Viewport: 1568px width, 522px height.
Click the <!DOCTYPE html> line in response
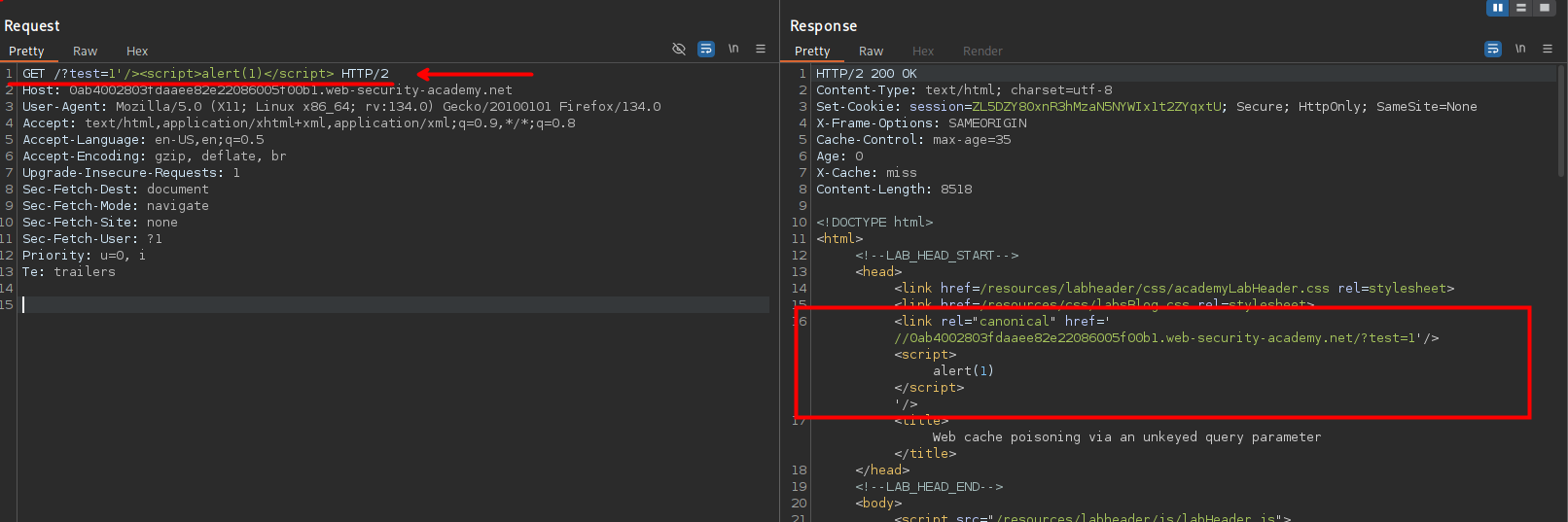pyautogui.click(x=874, y=223)
